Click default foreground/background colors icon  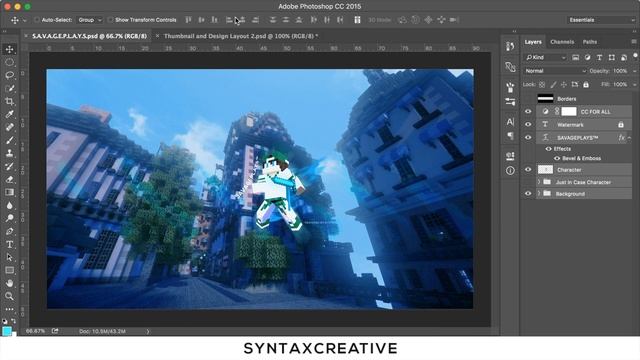[4, 321]
